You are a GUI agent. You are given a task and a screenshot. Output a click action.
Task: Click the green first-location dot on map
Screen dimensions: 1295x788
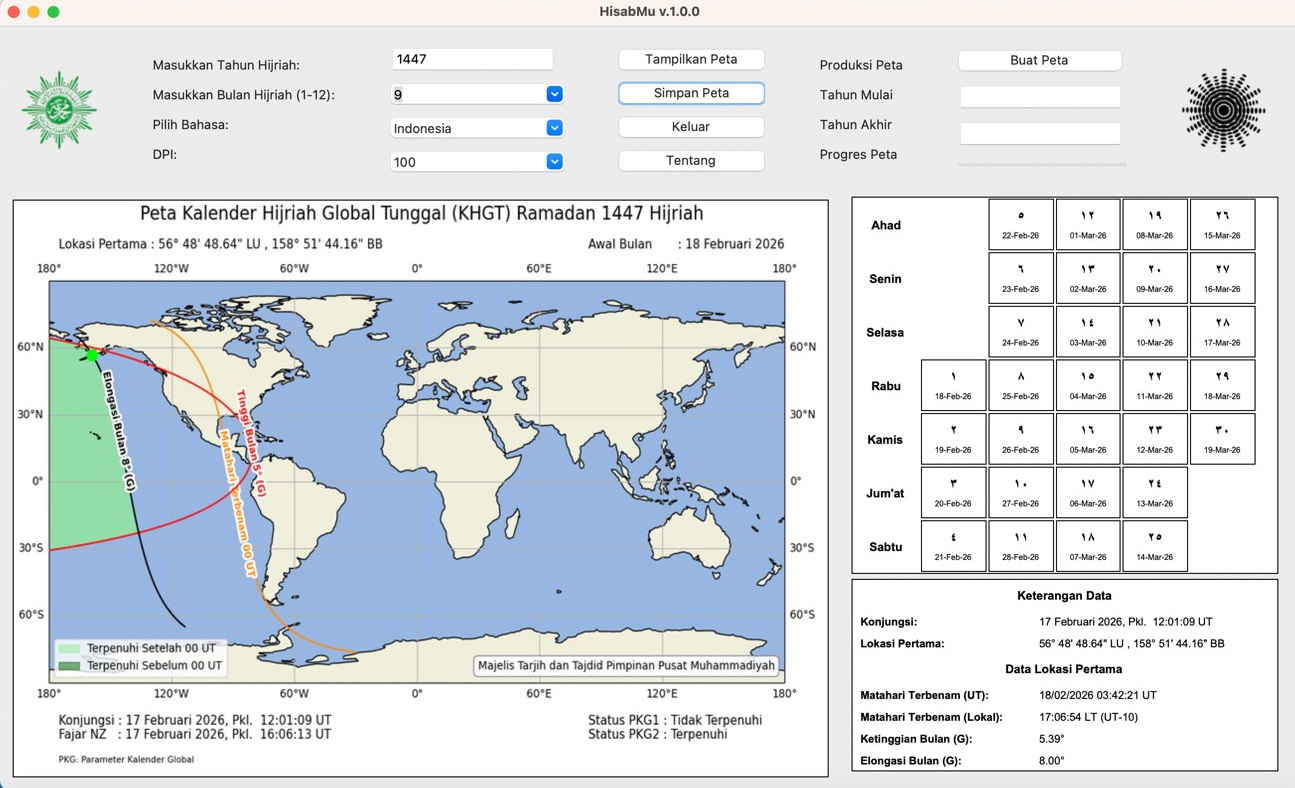92,355
